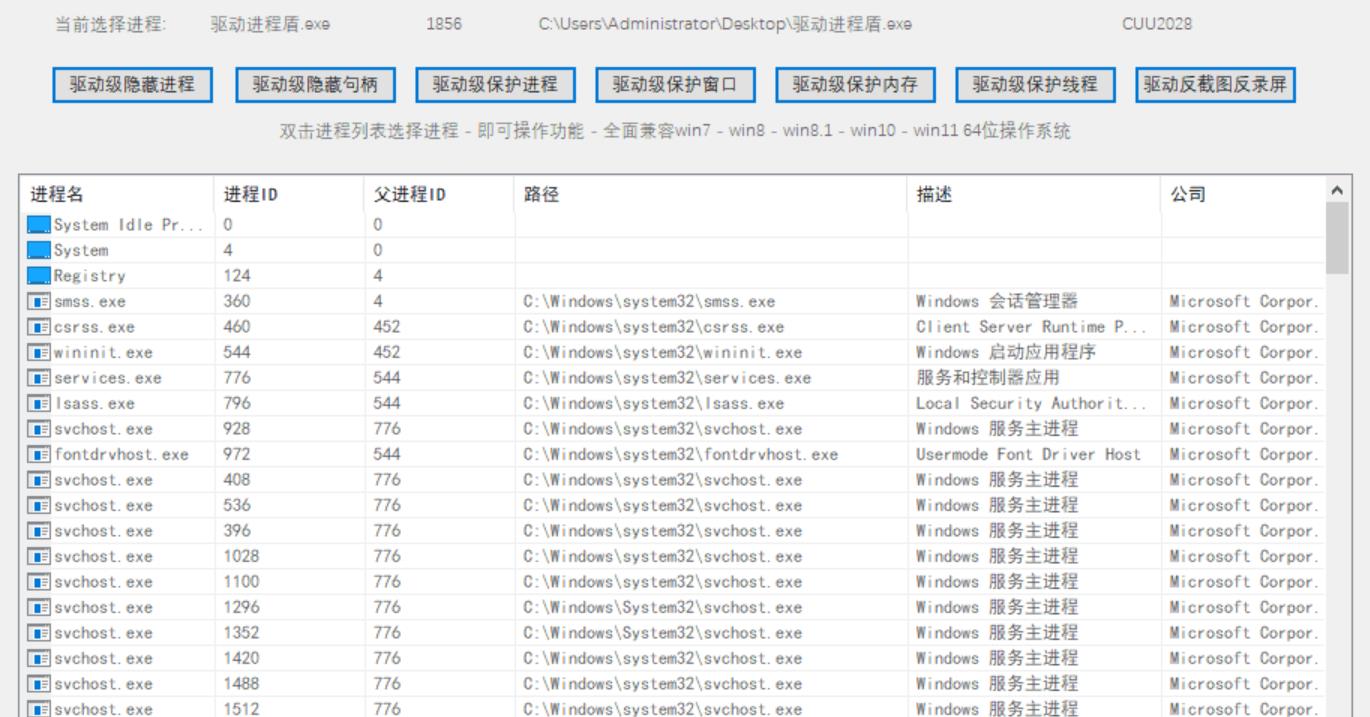Click the Registry process icon
Image resolution: width=1370 pixels, height=717 pixels.
pos(39,276)
